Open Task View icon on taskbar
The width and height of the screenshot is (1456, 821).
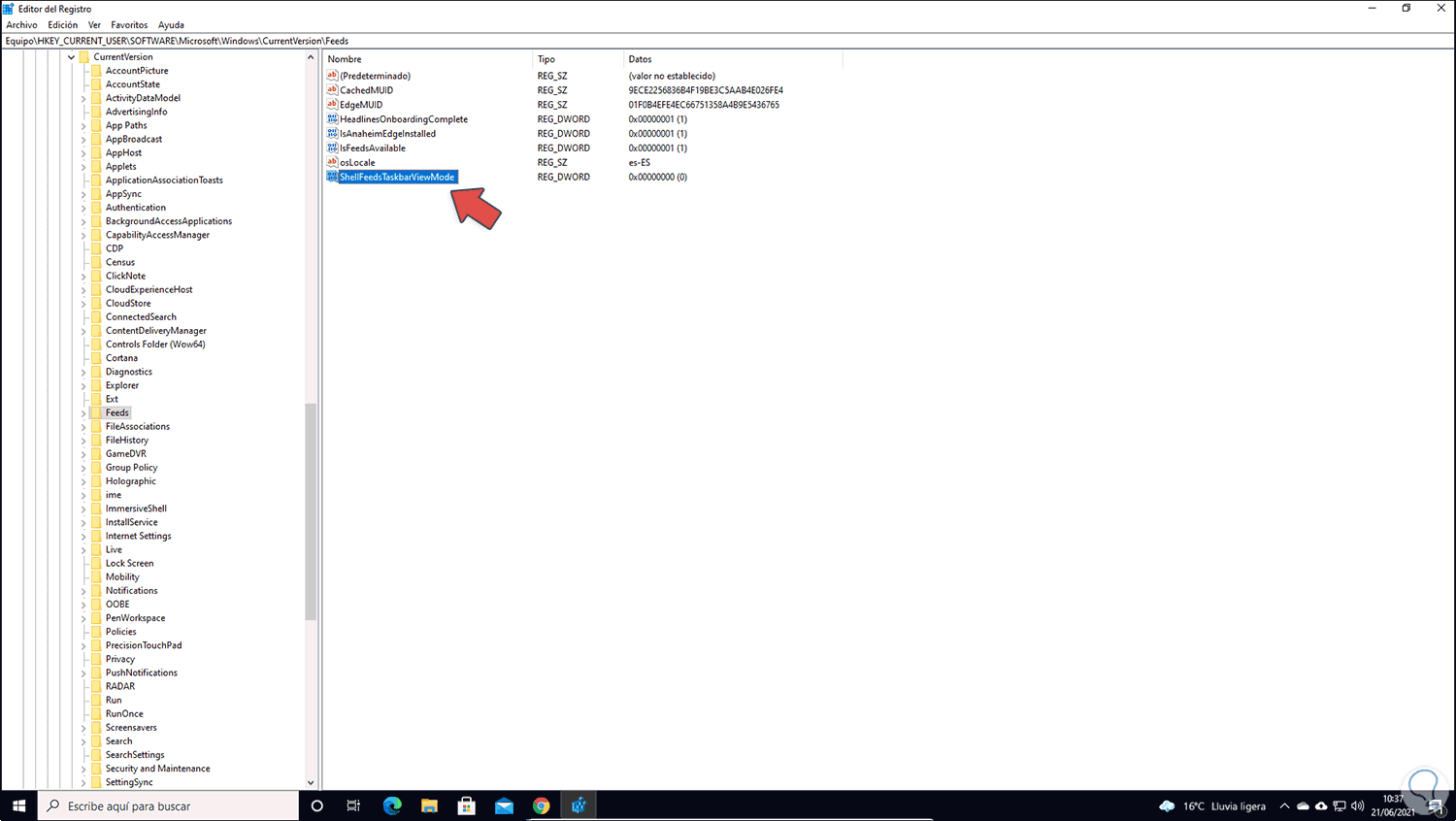[353, 805]
